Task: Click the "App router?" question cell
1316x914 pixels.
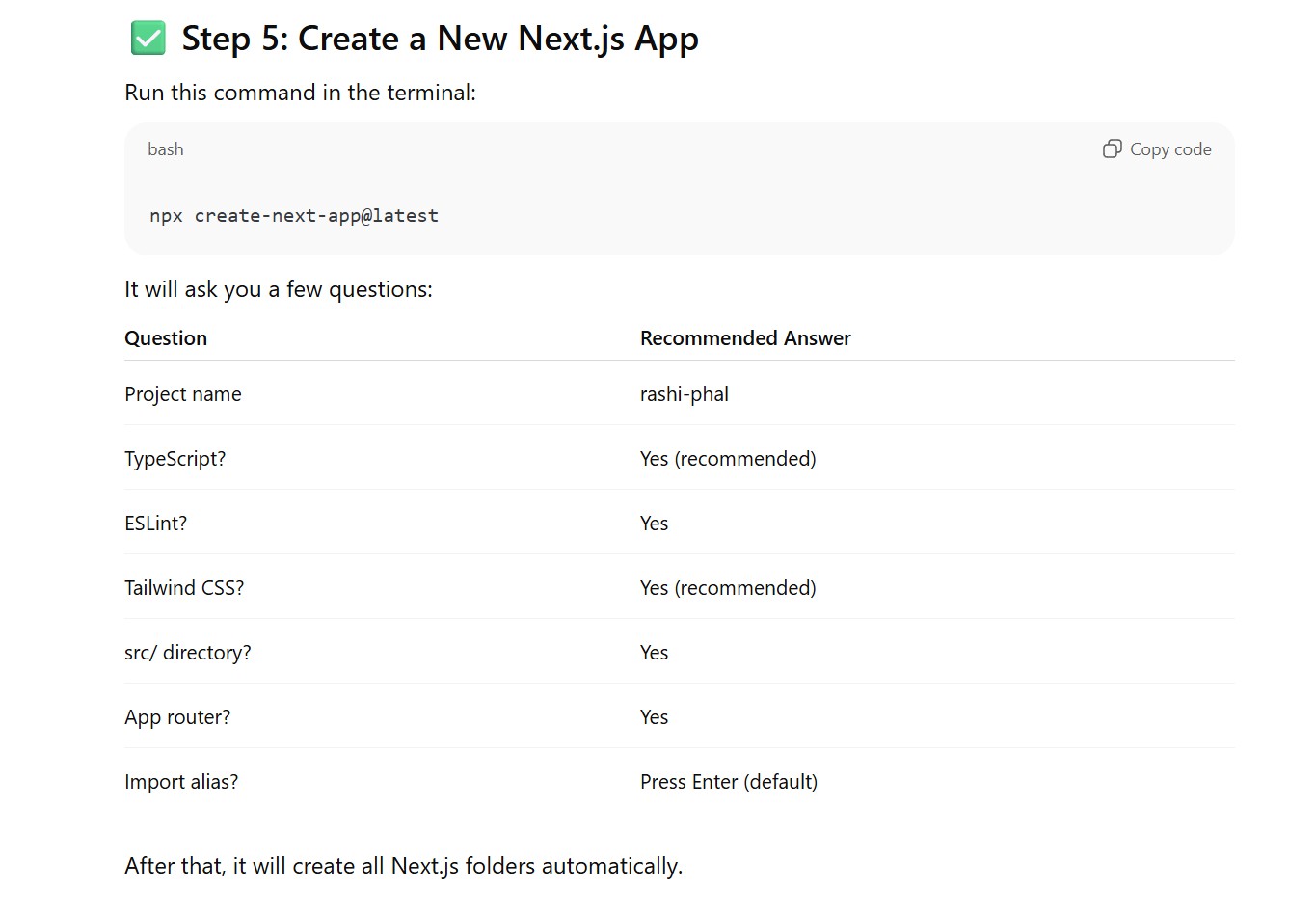Action: point(177,717)
